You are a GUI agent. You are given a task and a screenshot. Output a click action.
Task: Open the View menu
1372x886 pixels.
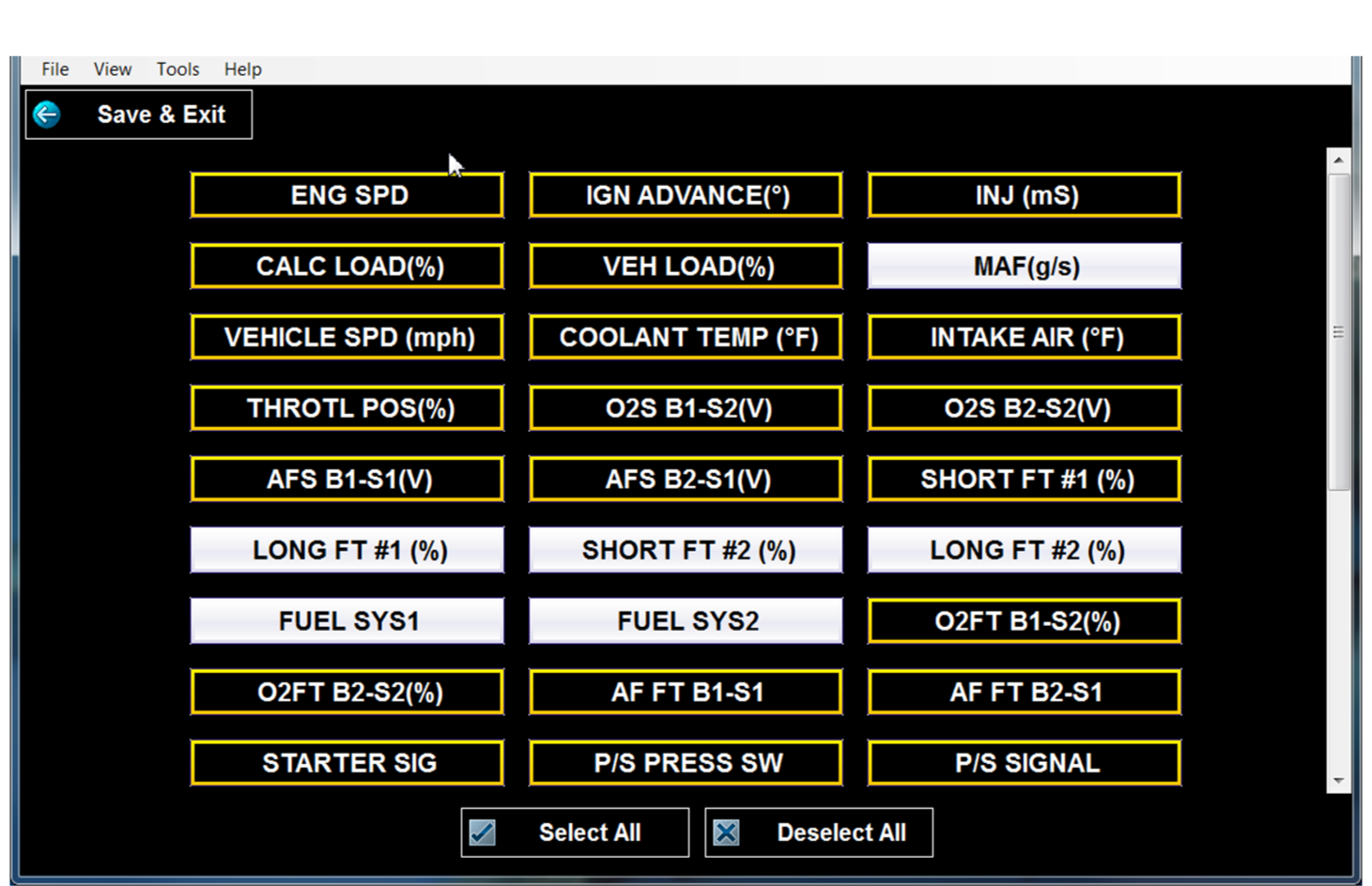[x=112, y=69]
